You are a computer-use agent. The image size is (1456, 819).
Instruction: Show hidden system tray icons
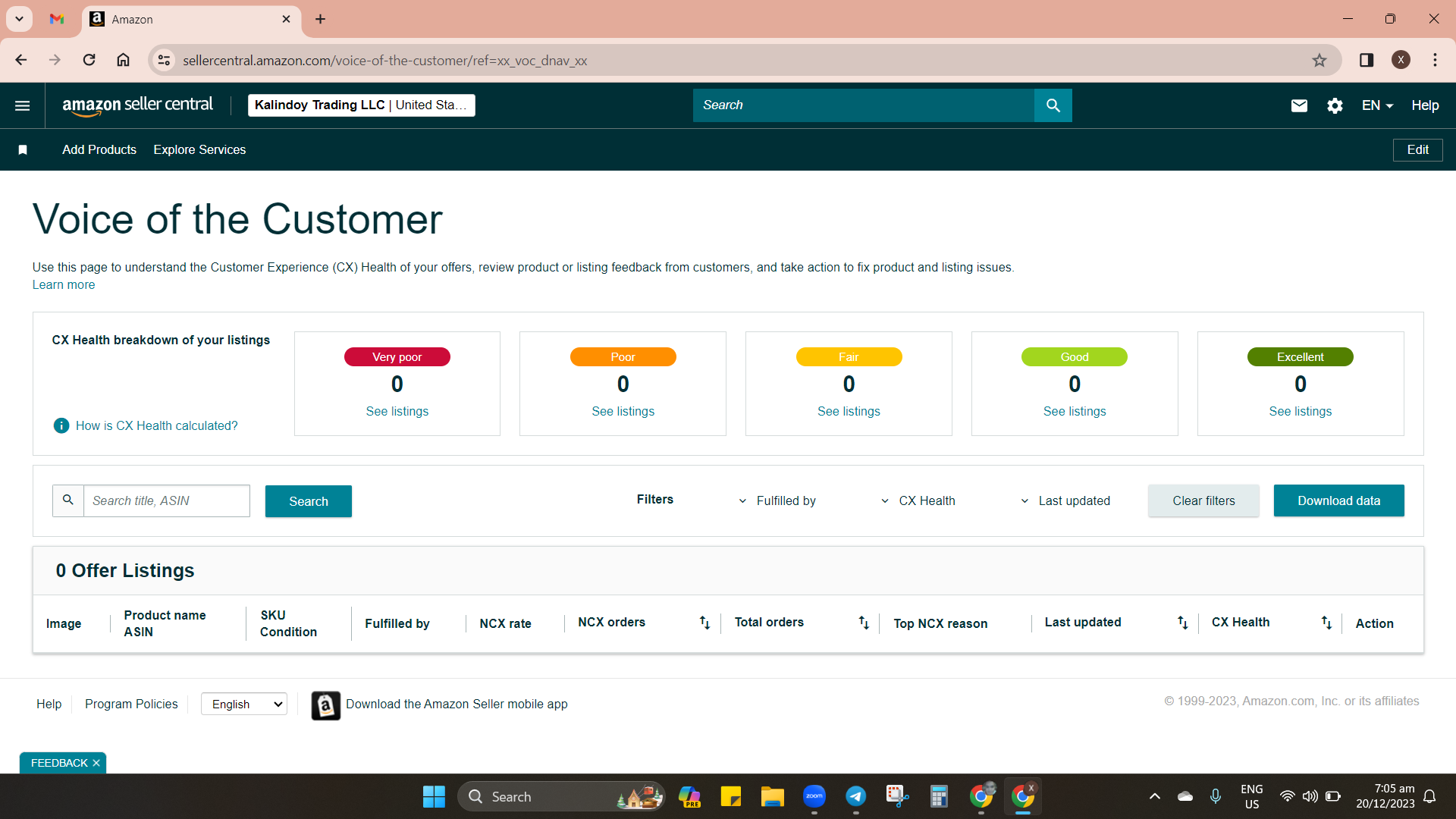(1154, 796)
